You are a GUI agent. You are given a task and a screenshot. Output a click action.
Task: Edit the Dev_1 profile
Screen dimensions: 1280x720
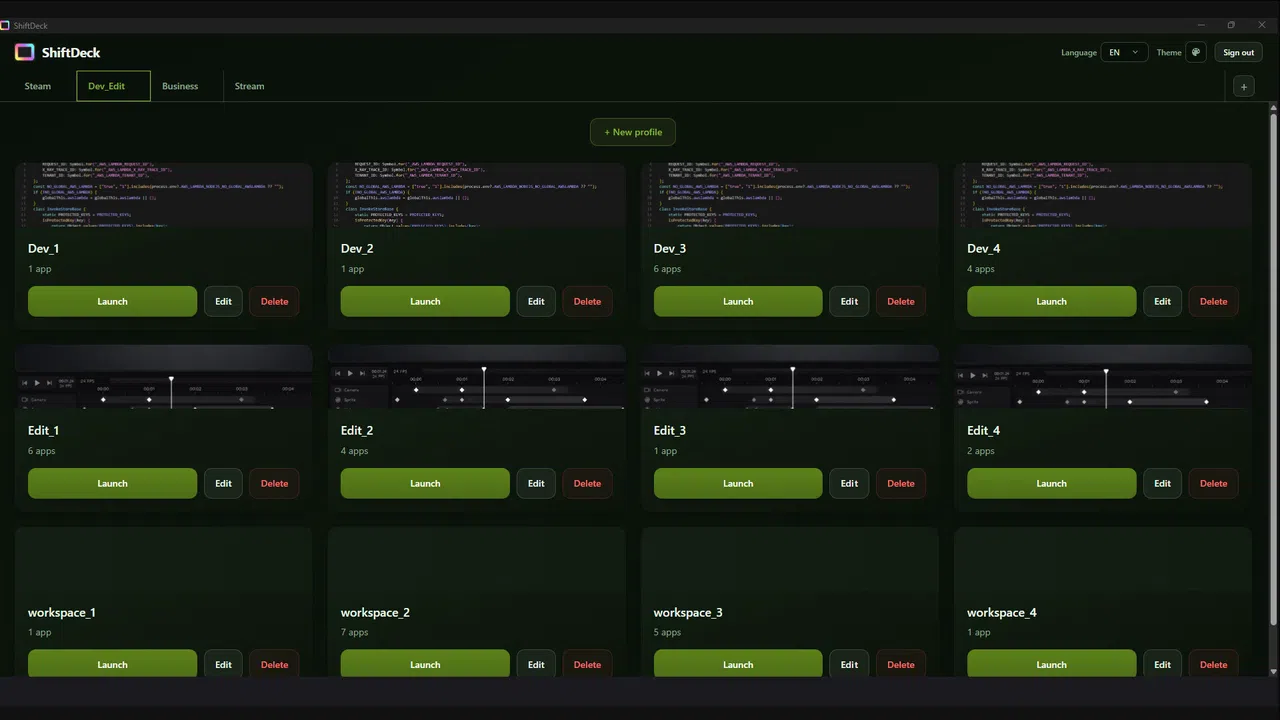223,301
